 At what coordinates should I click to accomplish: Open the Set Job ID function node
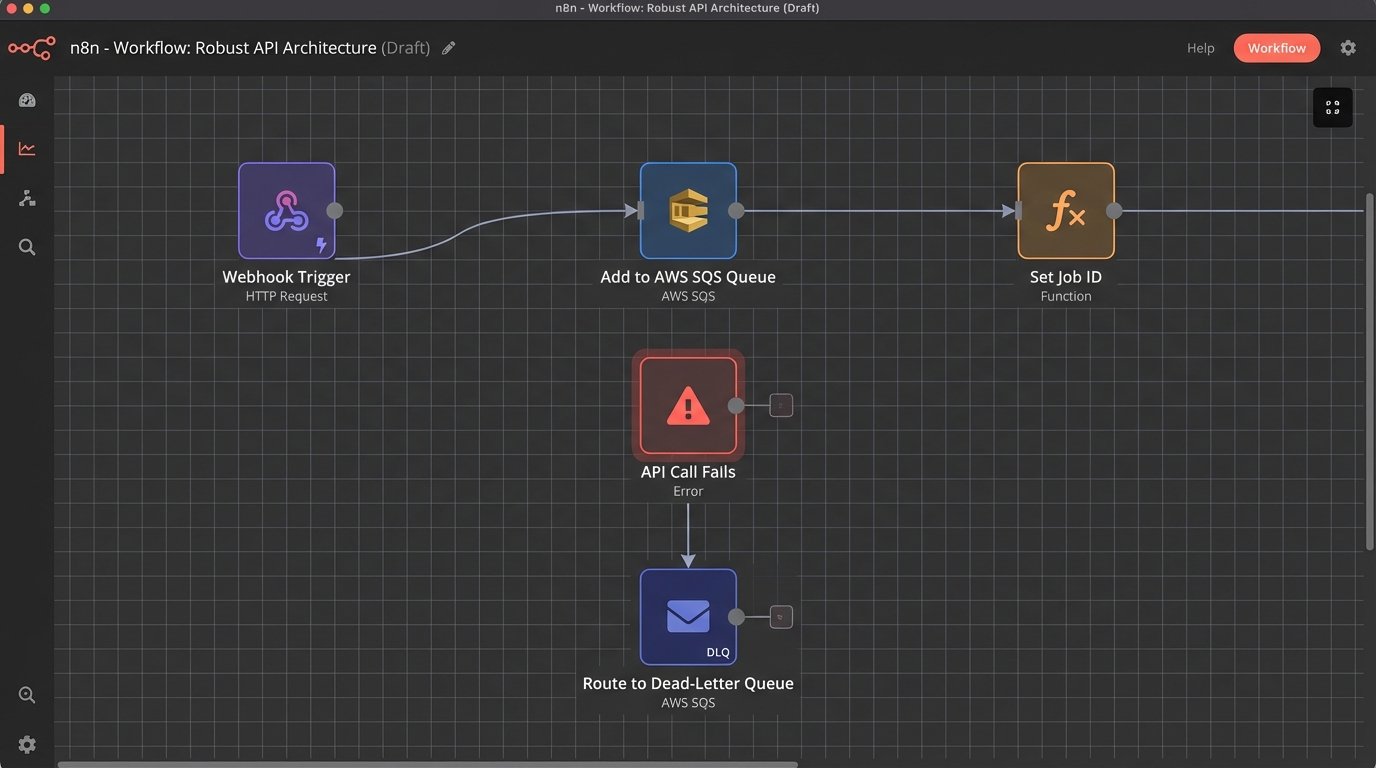click(1065, 211)
